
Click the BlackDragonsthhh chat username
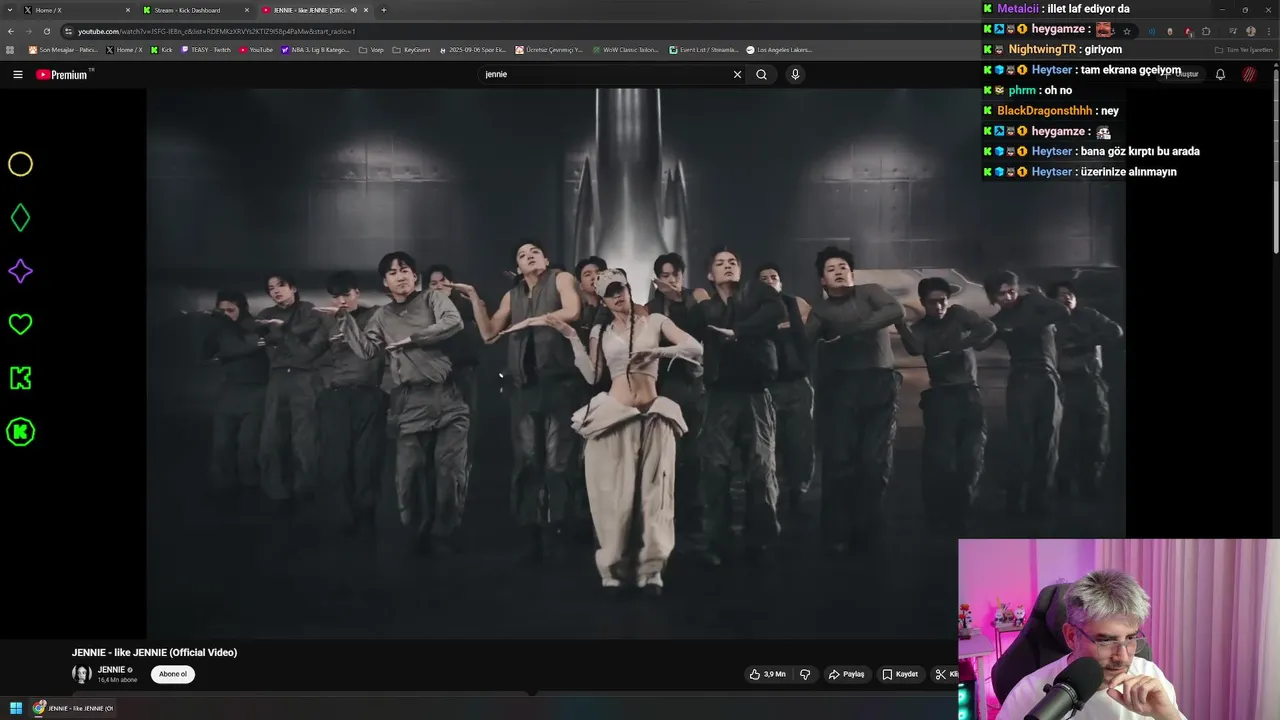[x=1045, y=111]
